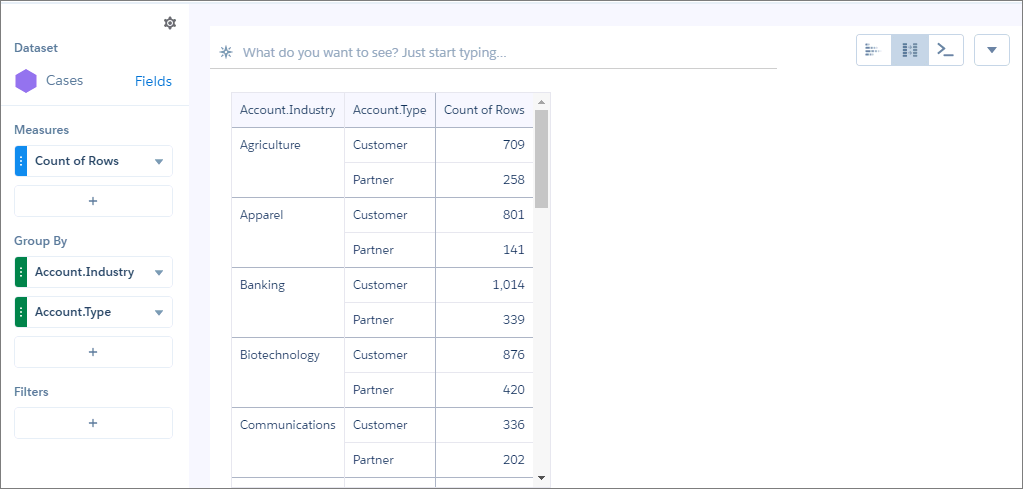Screen dimensions: 1023x489
Task: Click the Account.Type column header
Action: (389, 110)
